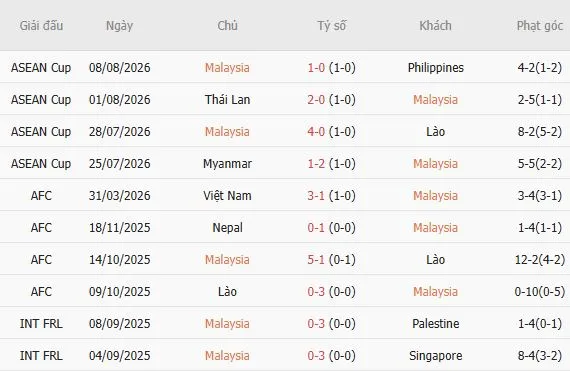Screen dimensions: 570x371
Task: Select the Tỷ số column header
Action: pos(332,26)
